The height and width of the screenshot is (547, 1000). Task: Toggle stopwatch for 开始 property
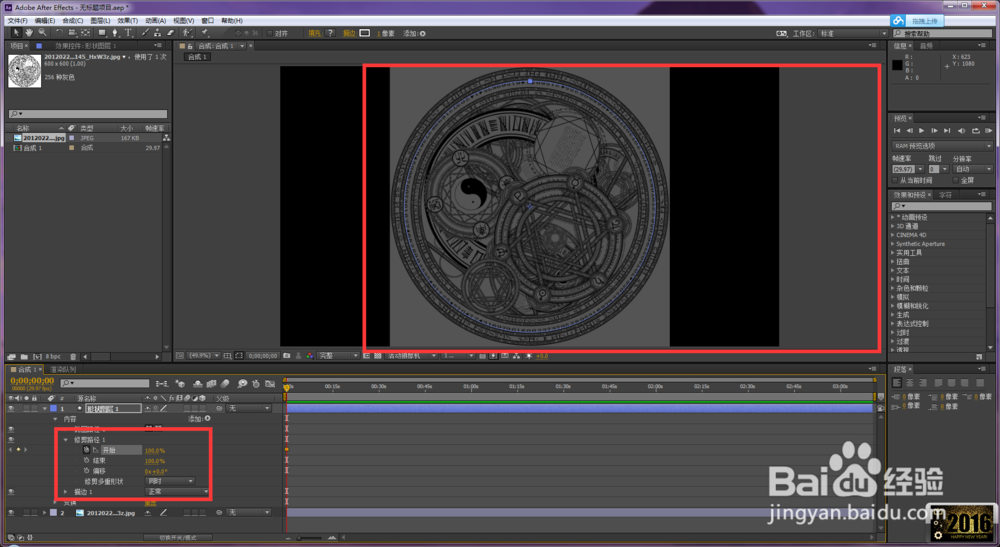pos(87,450)
